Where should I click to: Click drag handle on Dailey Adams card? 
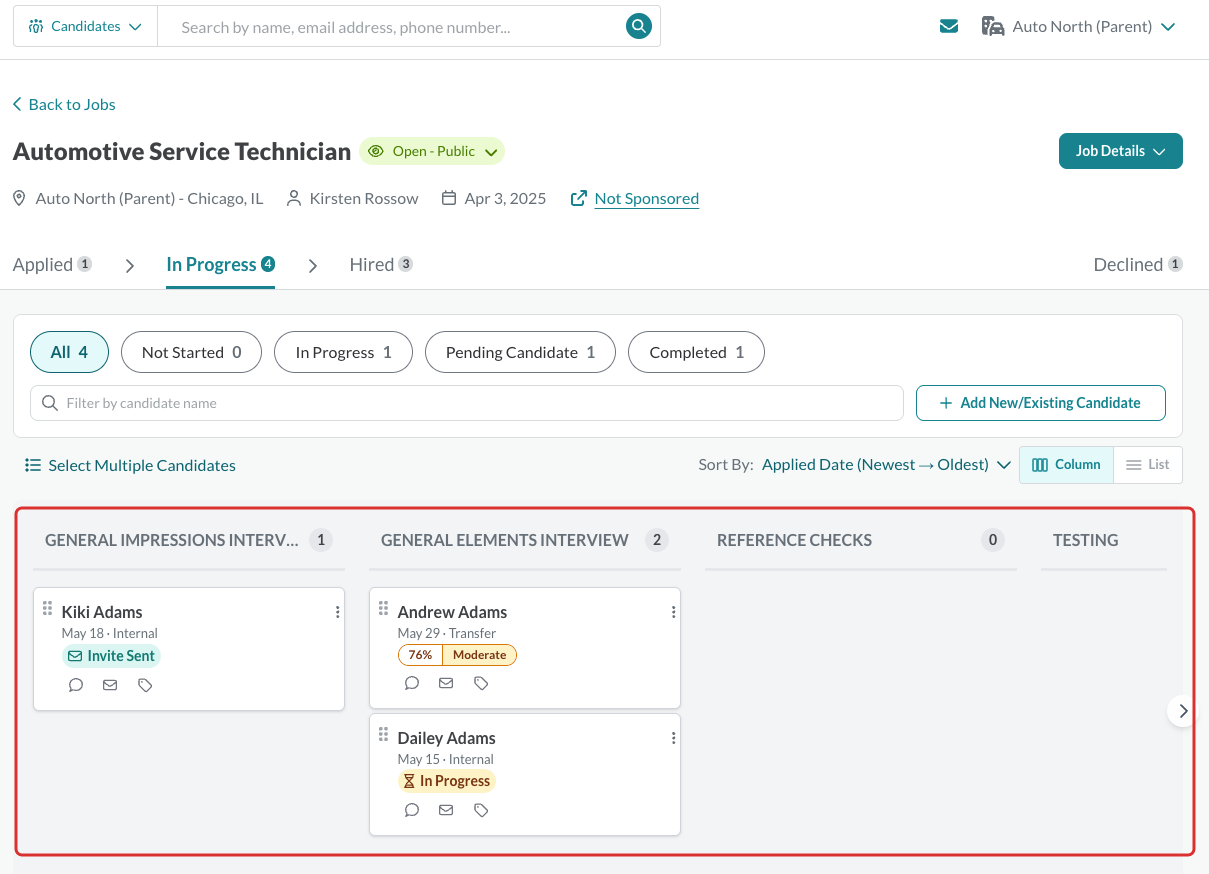(x=383, y=734)
